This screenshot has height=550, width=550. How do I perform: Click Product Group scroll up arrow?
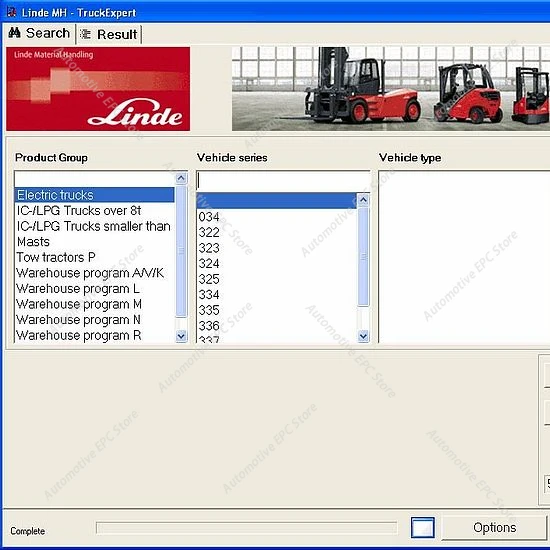click(181, 178)
